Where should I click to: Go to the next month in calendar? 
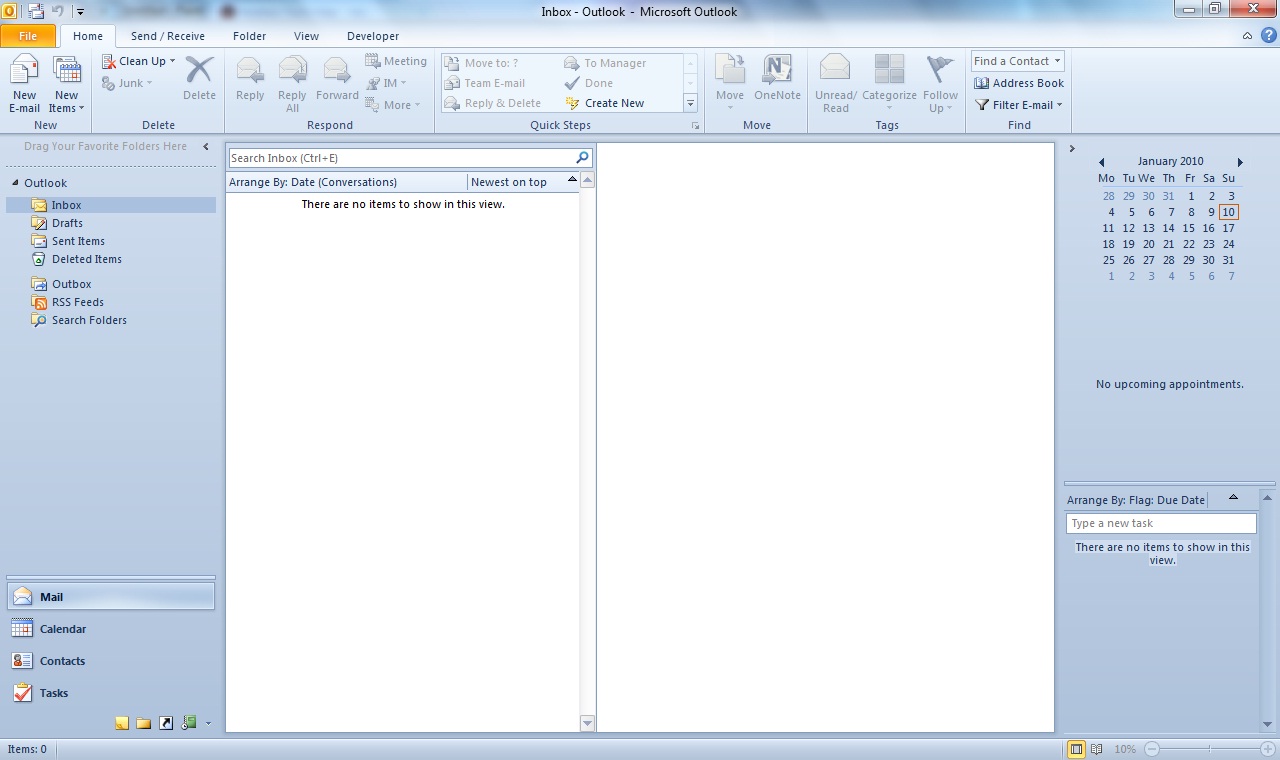pyautogui.click(x=1240, y=162)
